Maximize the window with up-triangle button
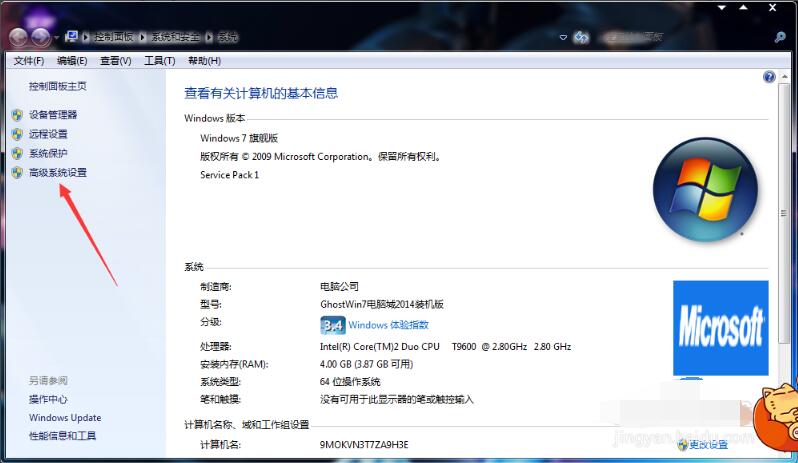Viewport: 798px width, 463px height. pyautogui.click(x=744, y=8)
